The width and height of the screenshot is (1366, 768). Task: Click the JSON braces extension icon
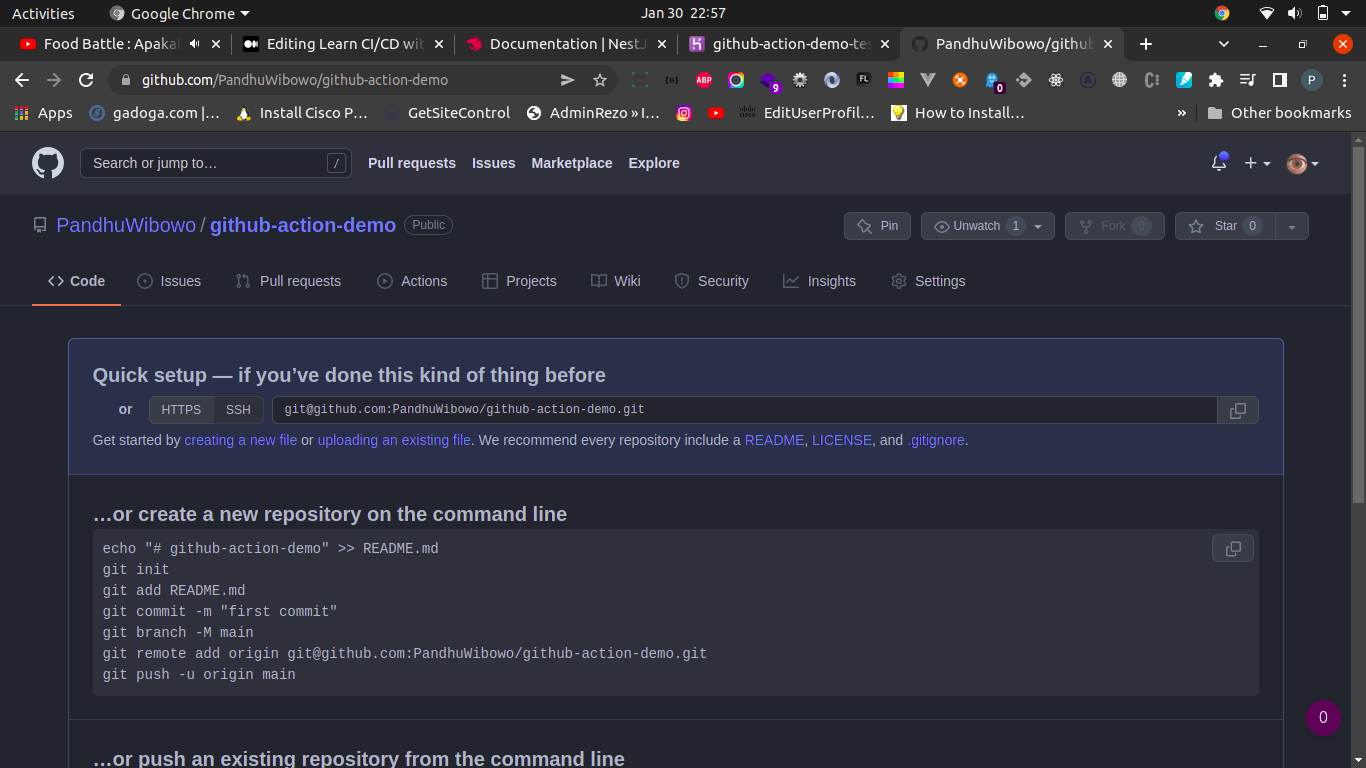point(672,80)
